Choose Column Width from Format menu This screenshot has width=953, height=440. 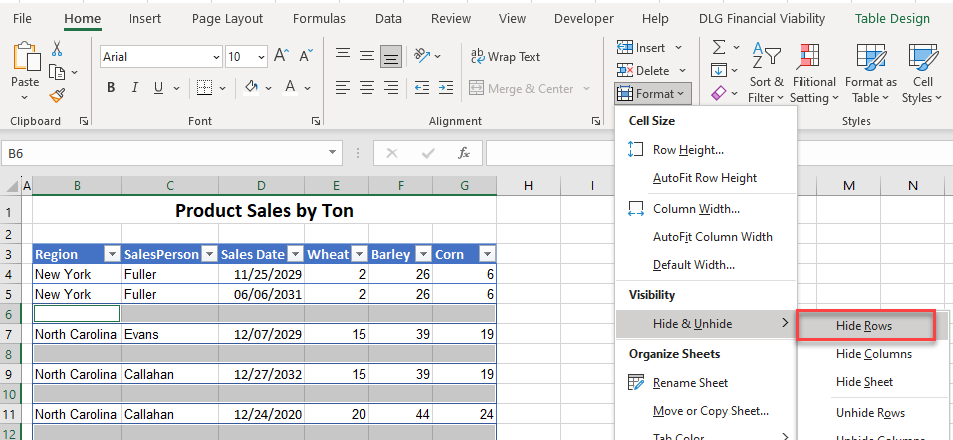pyautogui.click(x=696, y=209)
